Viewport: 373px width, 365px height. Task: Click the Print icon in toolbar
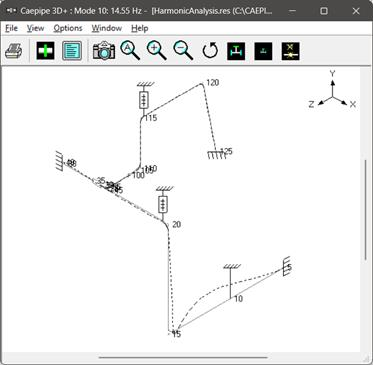[14, 51]
